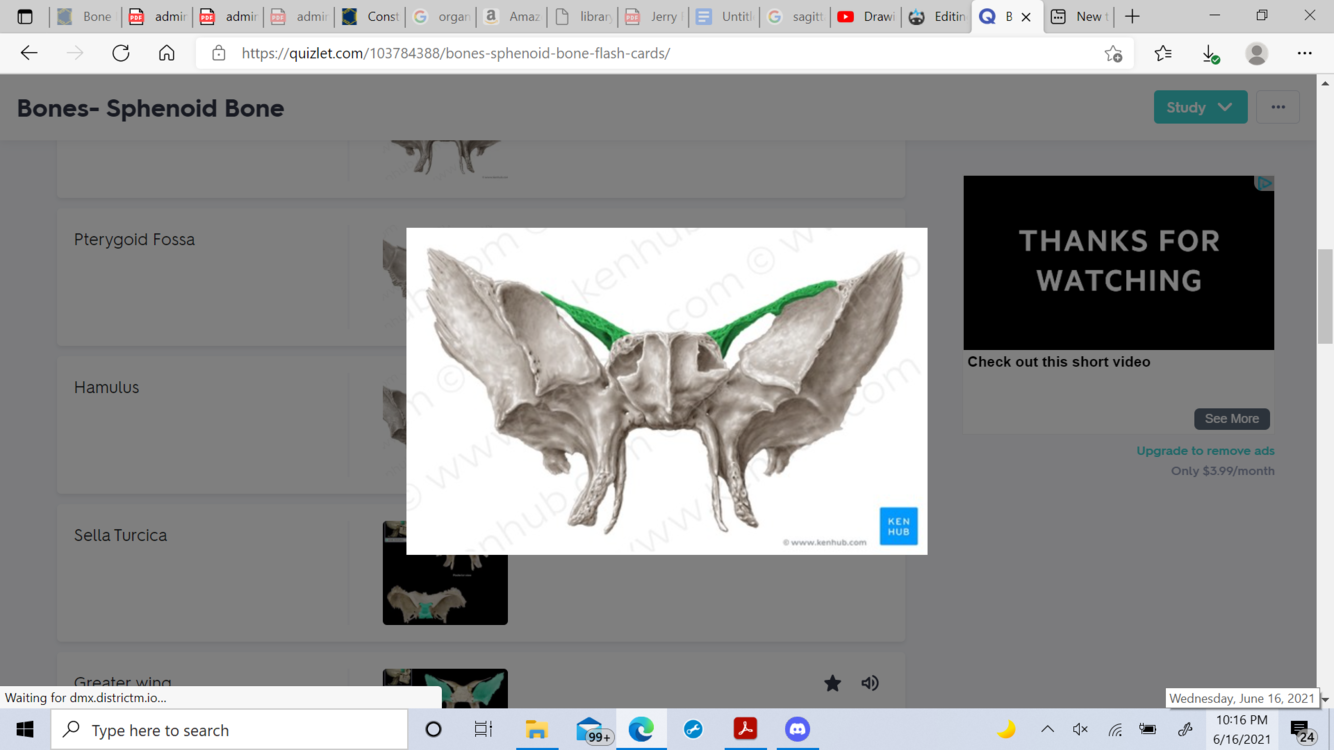Switch to the Amaz tab
Viewport: 1334px width, 750px height.
pyautogui.click(x=511, y=16)
